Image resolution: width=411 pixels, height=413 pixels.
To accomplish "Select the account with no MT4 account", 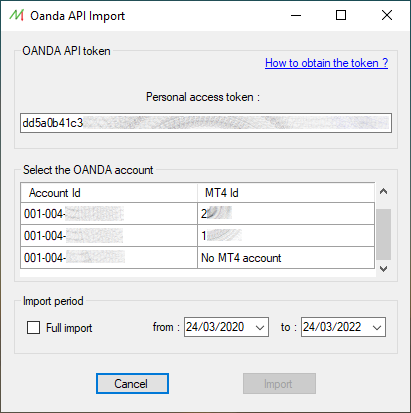I will click(197, 258).
